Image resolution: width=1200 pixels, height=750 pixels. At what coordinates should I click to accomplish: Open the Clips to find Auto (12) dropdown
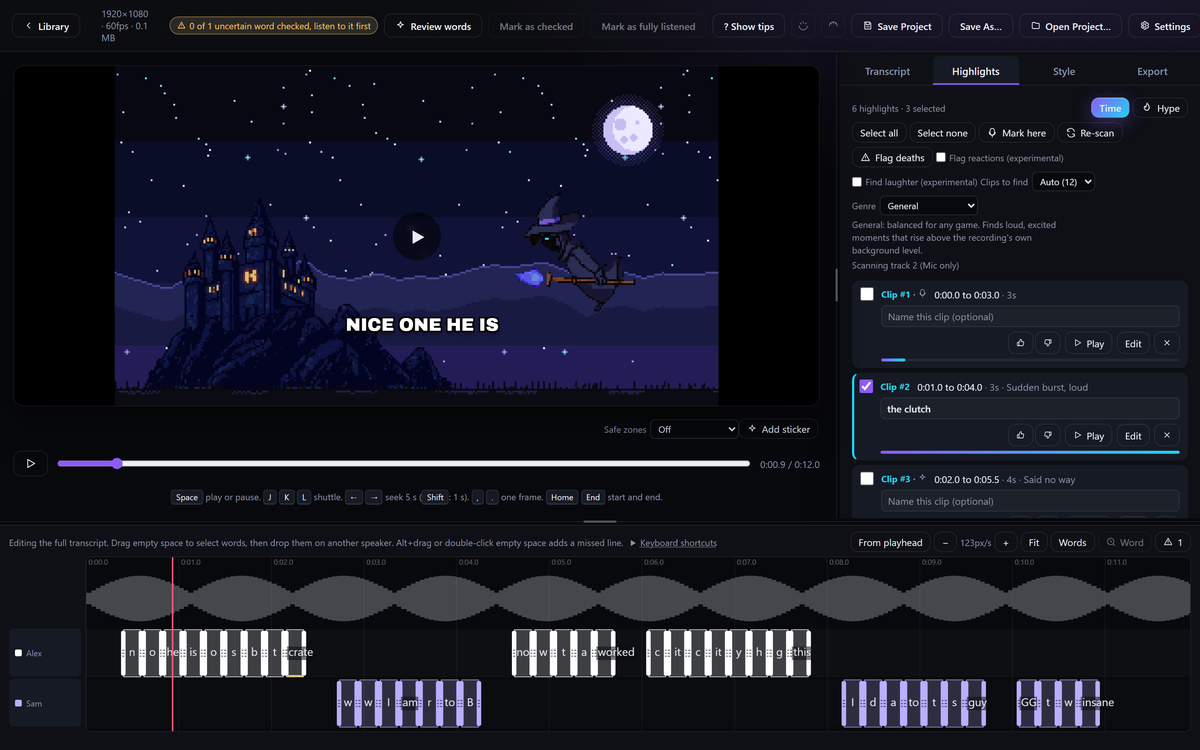pyautogui.click(x=1063, y=182)
